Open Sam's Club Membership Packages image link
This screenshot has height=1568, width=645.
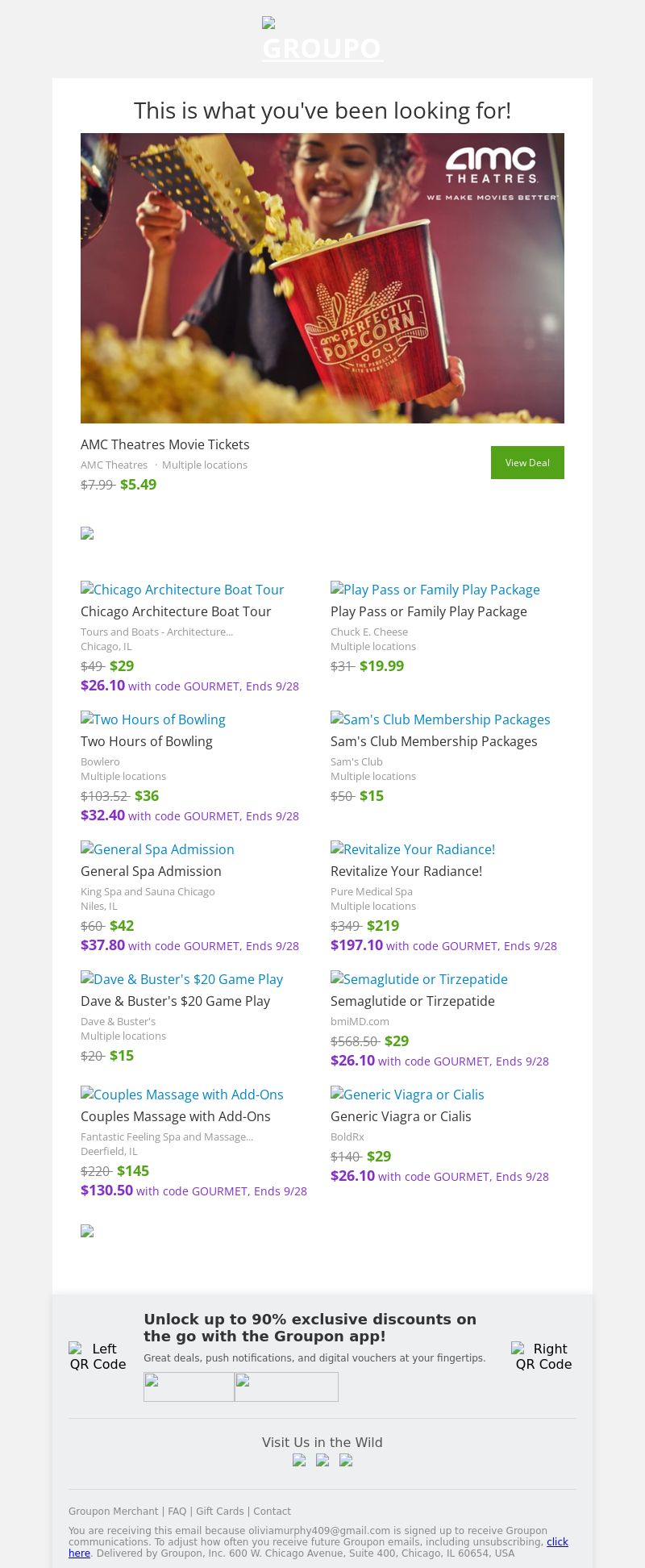pos(440,719)
